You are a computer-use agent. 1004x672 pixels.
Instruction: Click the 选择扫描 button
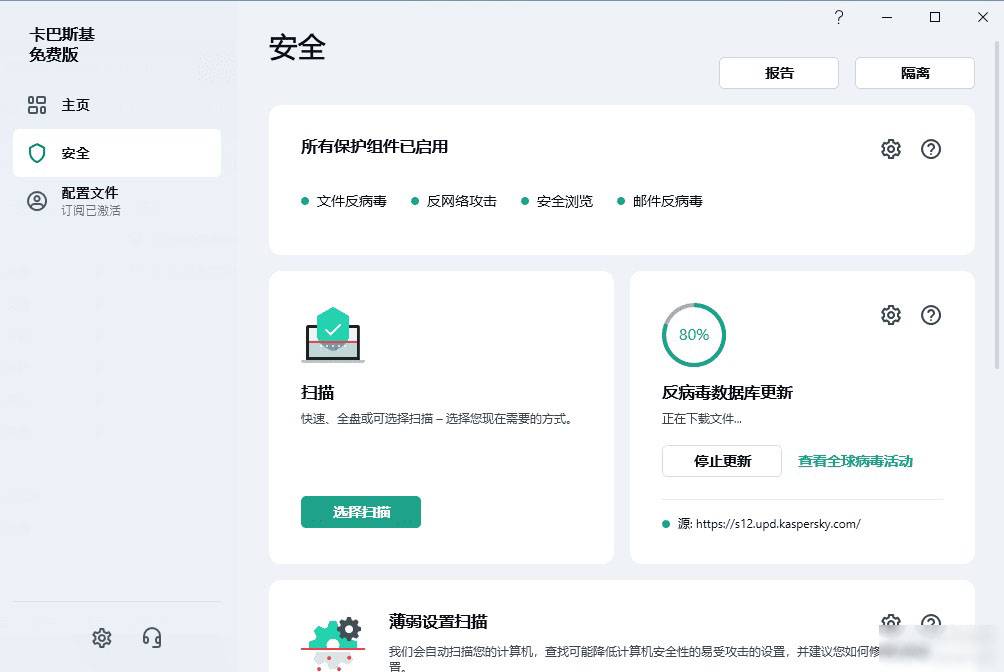pyautogui.click(x=360, y=512)
